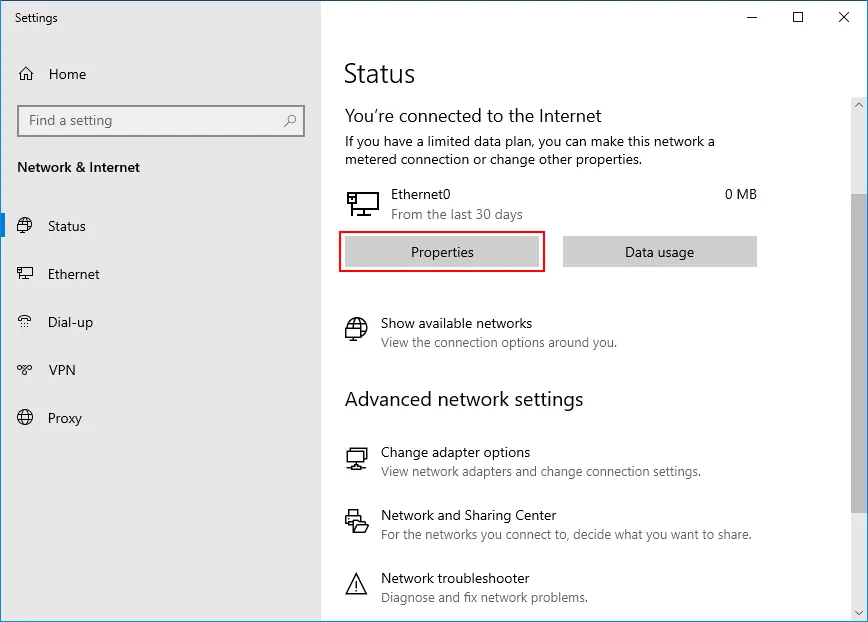Open Network and Sharing Center link
Screen dimensions: 868x622
coord(468,516)
